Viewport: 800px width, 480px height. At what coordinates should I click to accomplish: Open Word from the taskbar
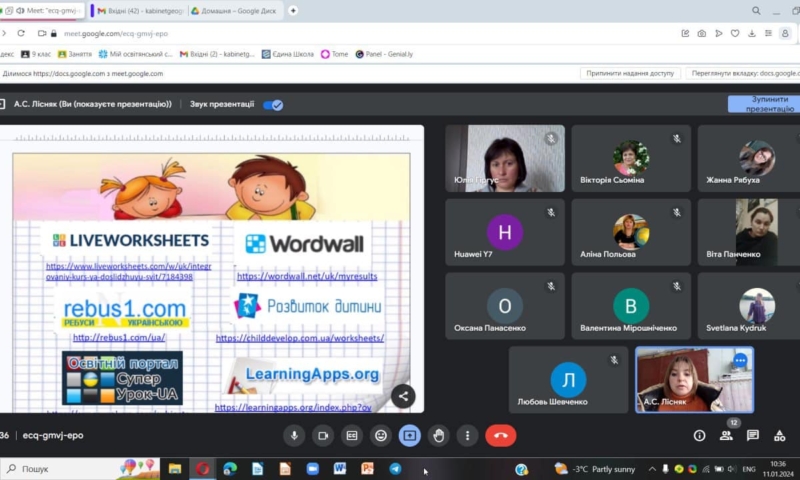(340, 469)
